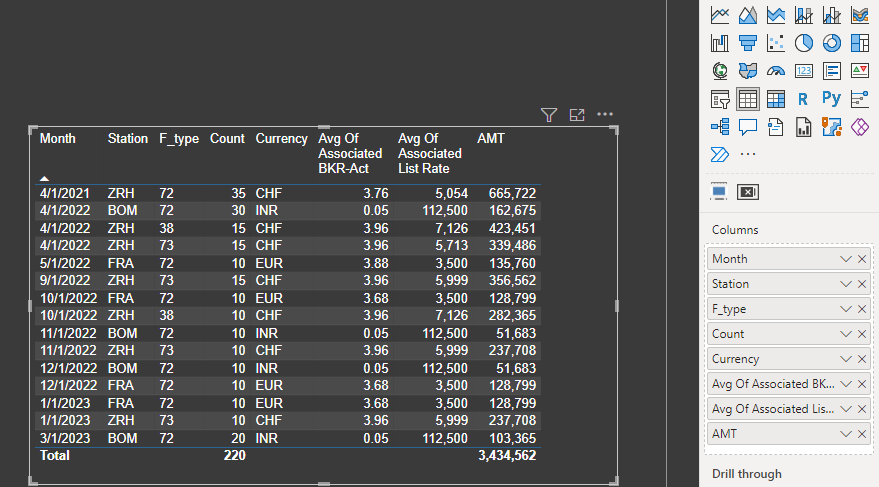The height and width of the screenshot is (487, 879).
Task: Open Focus mode for the table visual
Action: [x=576, y=115]
